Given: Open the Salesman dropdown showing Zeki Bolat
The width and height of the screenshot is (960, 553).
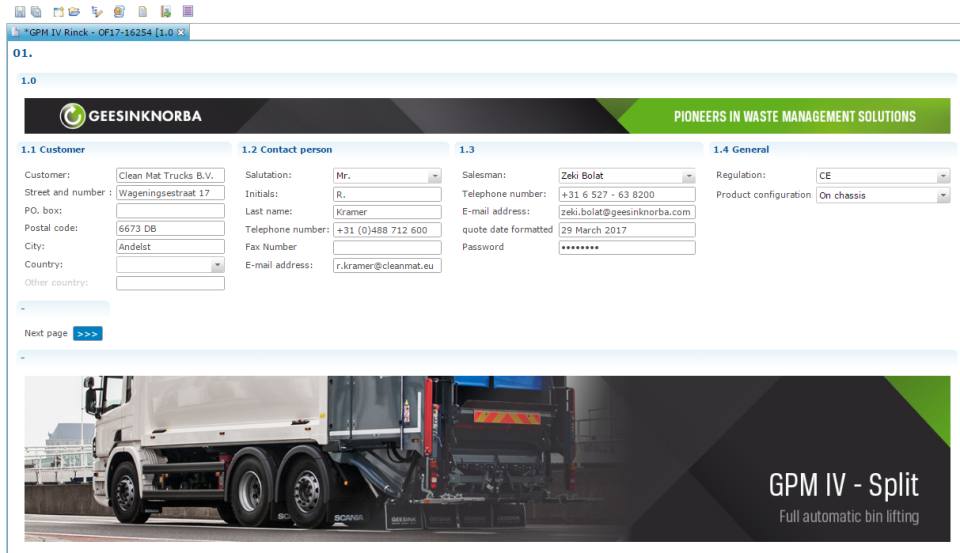Looking at the screenshot, I should click(x=689, y=176).
